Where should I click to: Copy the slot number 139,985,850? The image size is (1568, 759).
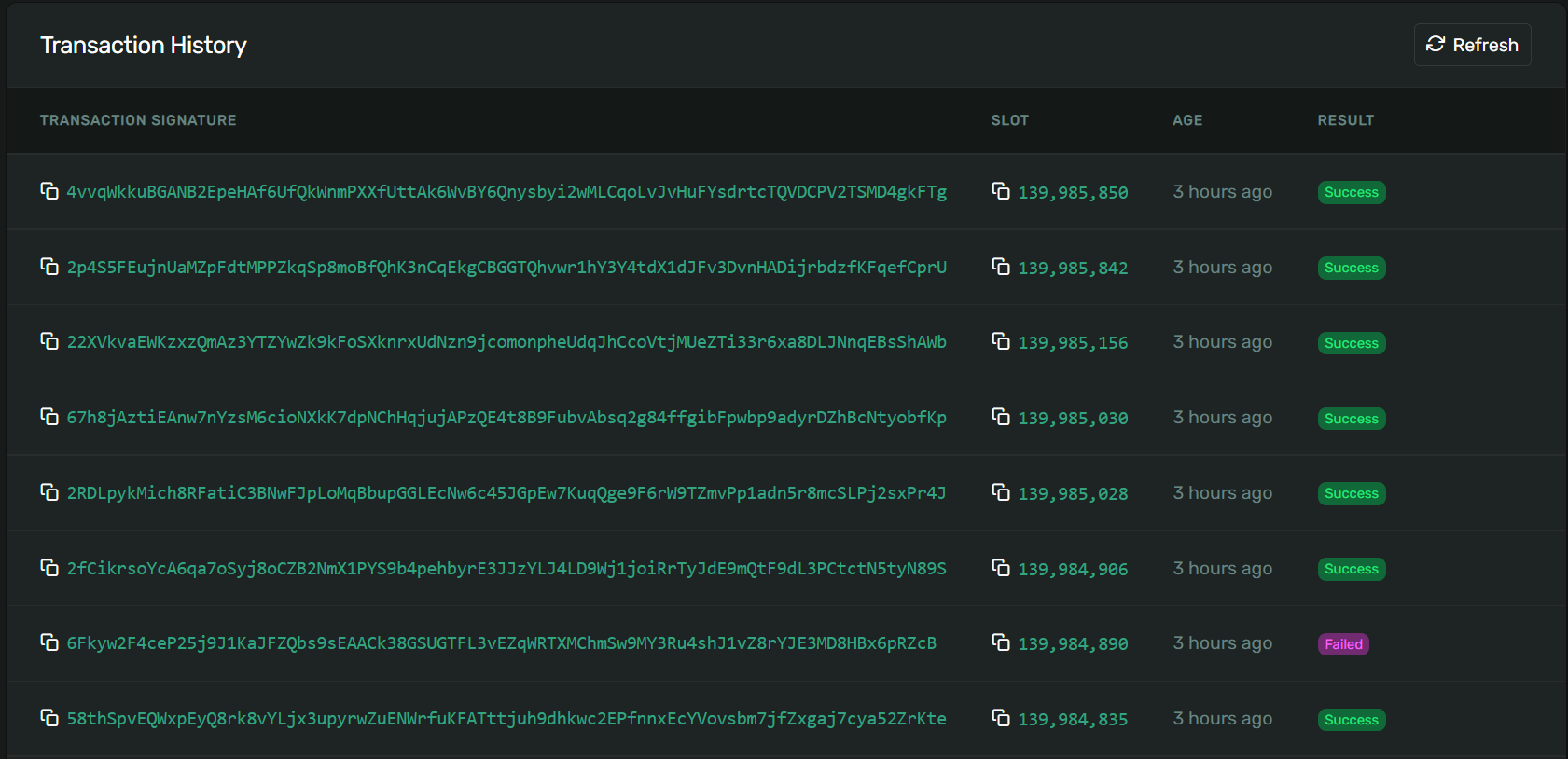coord(1001,191)
